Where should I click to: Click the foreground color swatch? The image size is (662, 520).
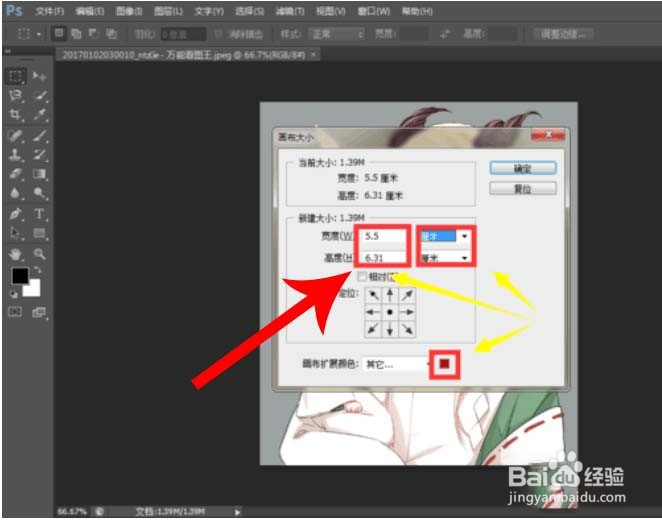click(x=20, y=276)
